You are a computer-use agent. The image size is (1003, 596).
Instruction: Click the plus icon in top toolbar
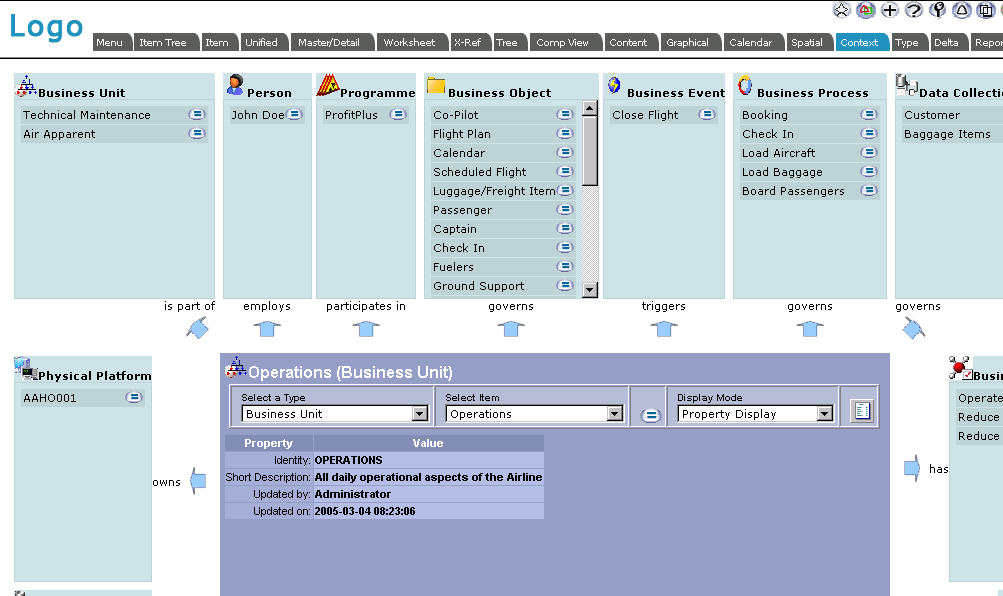pyautogui.click(x=889, y=10)
